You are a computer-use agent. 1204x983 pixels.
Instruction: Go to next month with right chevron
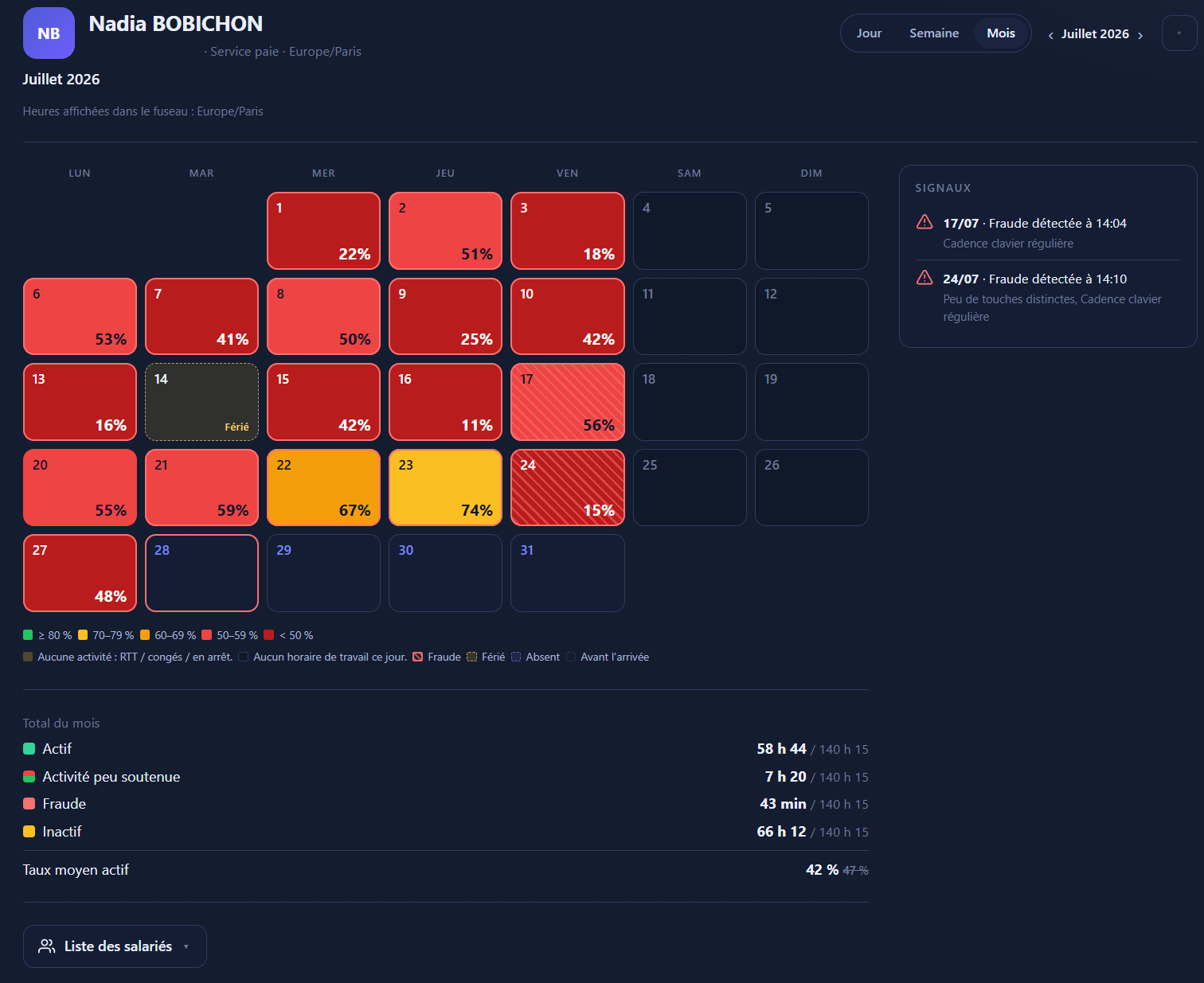point(1140,35)
